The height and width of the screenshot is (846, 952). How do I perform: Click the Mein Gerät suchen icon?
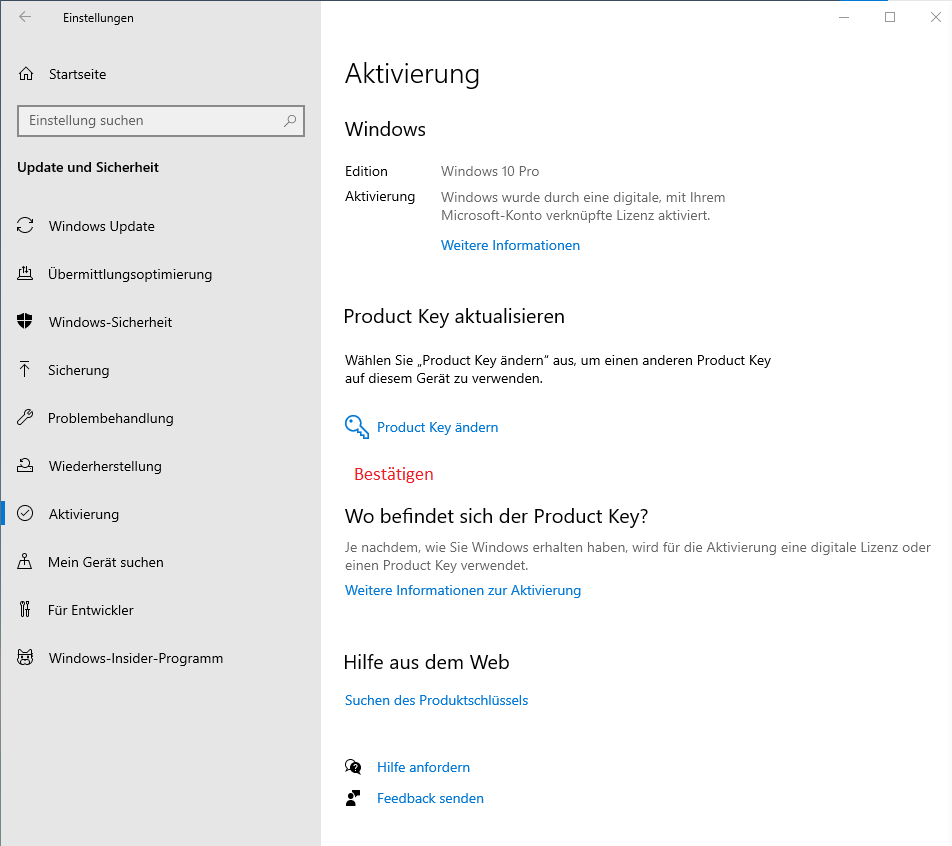click(x=25, y=561)
